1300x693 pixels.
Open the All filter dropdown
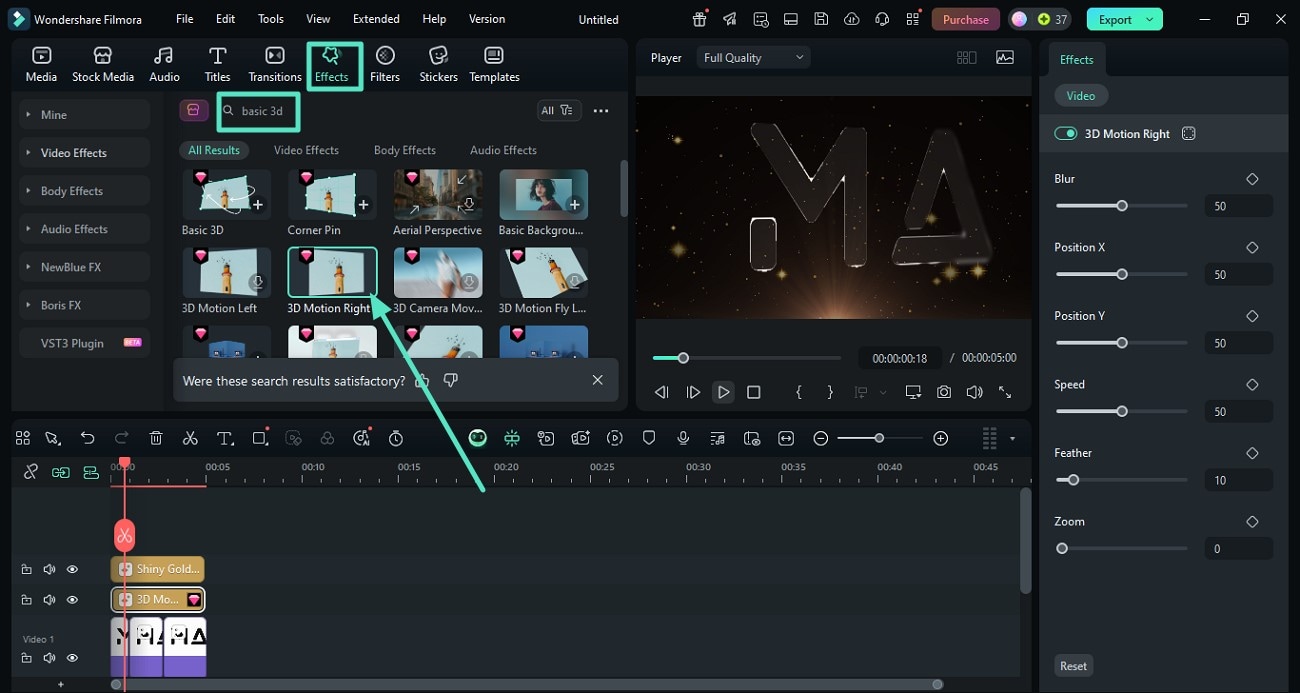tap(558, 111)
